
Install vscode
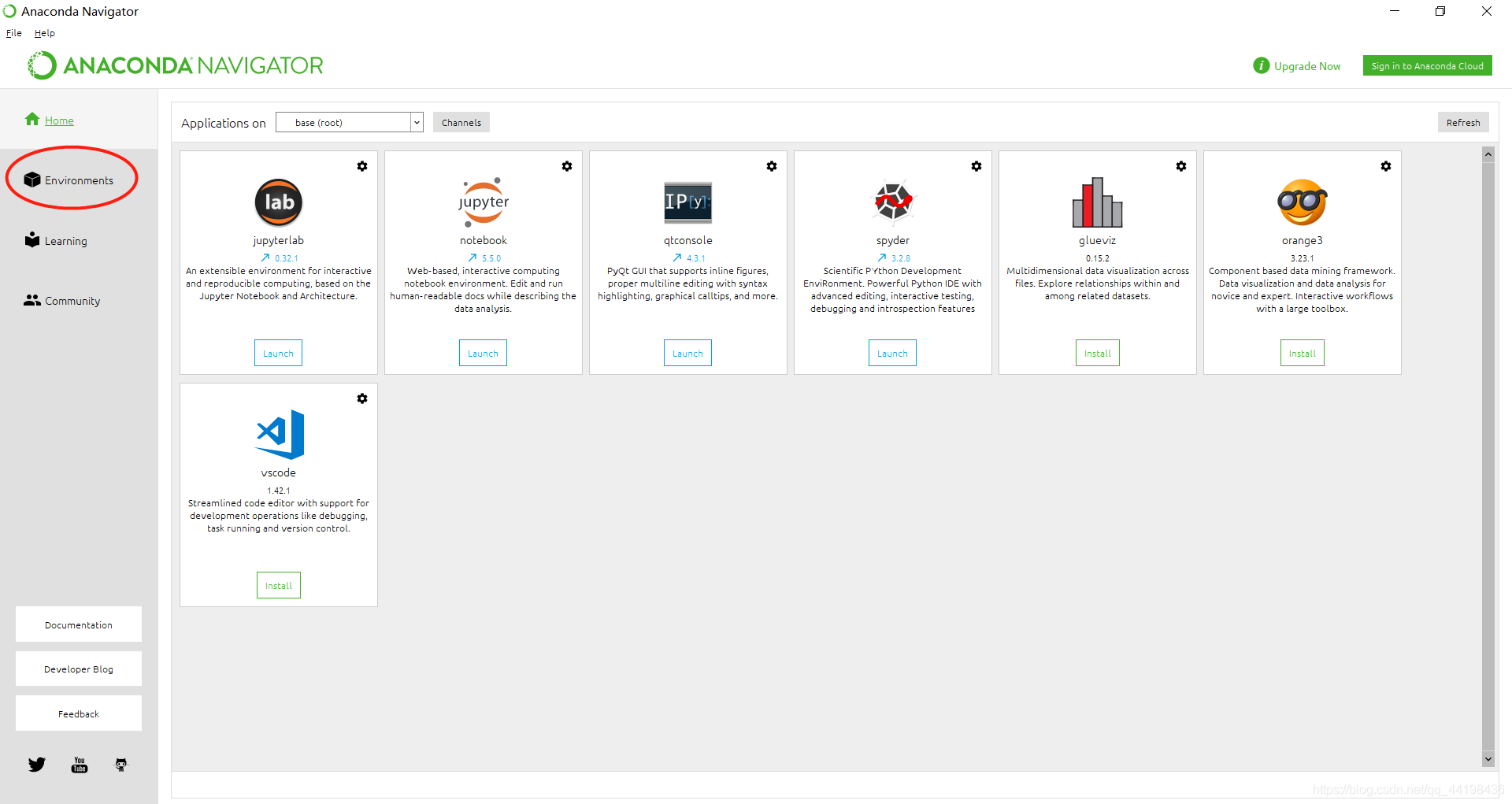coord(279,585)
